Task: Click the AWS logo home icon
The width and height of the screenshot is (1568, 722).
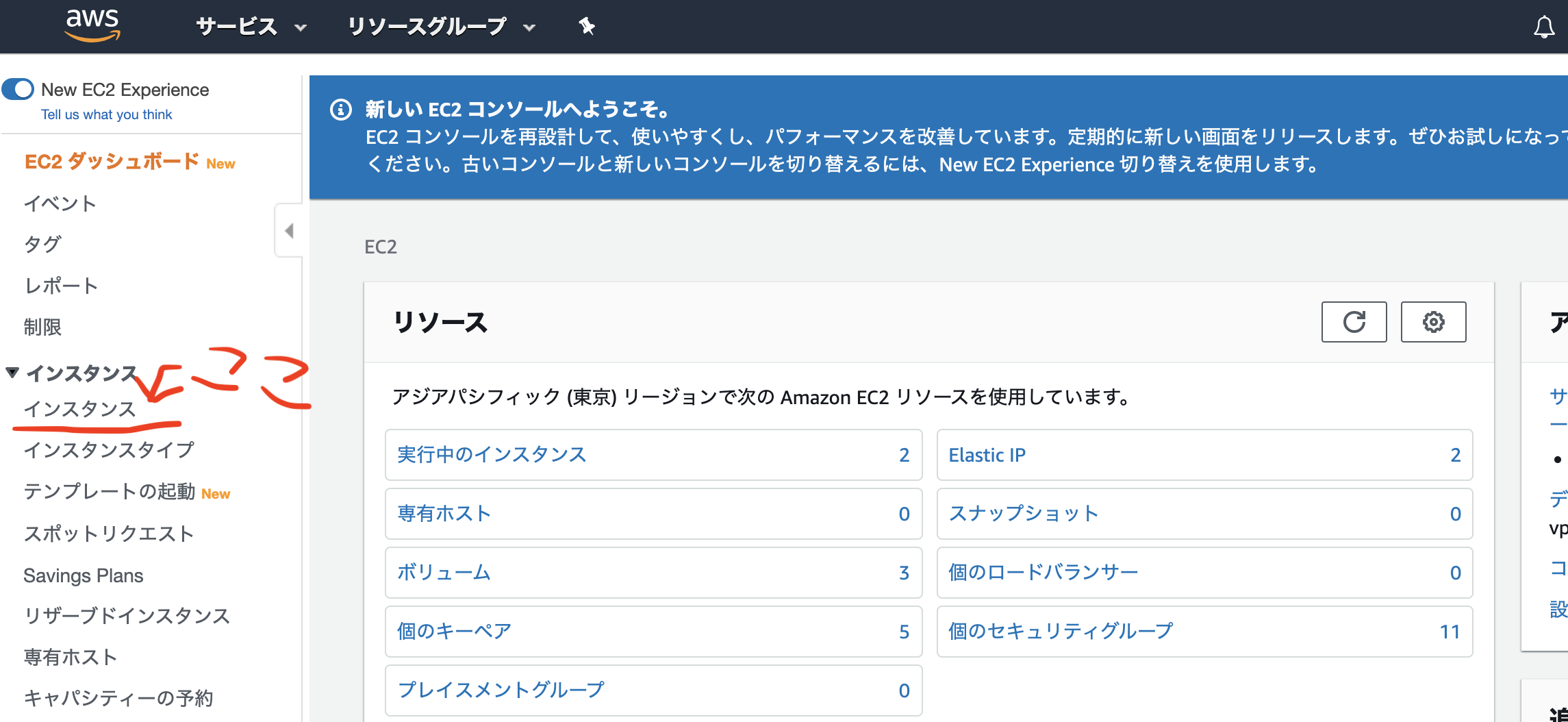Action: (92, 25)
